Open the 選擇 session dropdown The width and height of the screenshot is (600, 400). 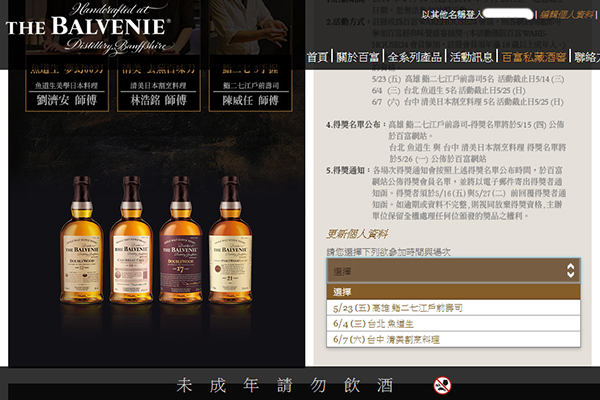point(453,271)
